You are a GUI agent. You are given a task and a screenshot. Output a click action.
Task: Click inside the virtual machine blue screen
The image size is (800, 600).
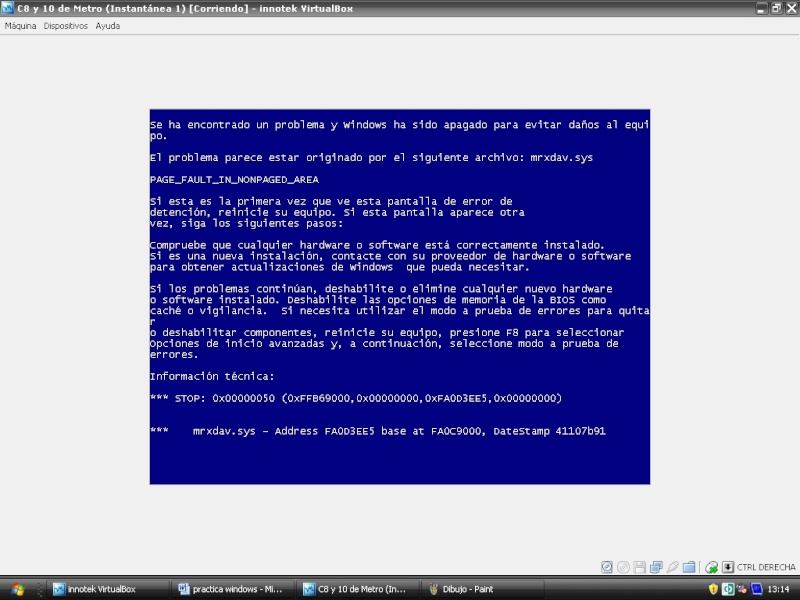(399, 296)
